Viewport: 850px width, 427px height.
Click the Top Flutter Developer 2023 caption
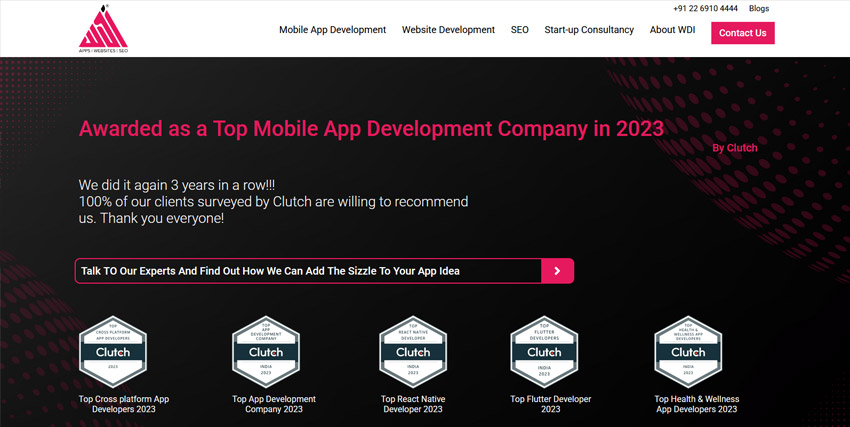(x=551, y=404)
